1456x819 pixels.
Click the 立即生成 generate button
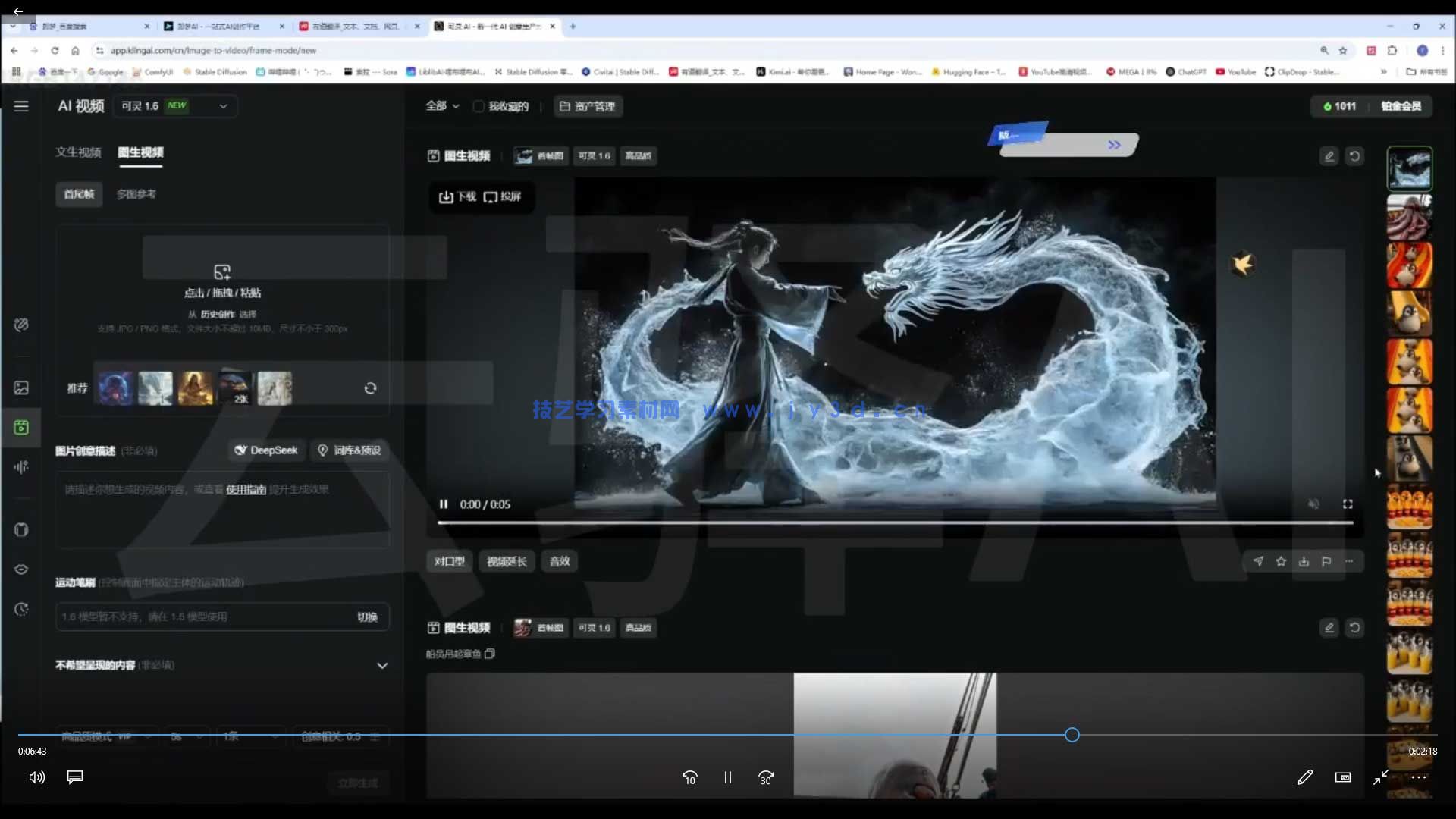pyautogui.click(x=357, y=783)
